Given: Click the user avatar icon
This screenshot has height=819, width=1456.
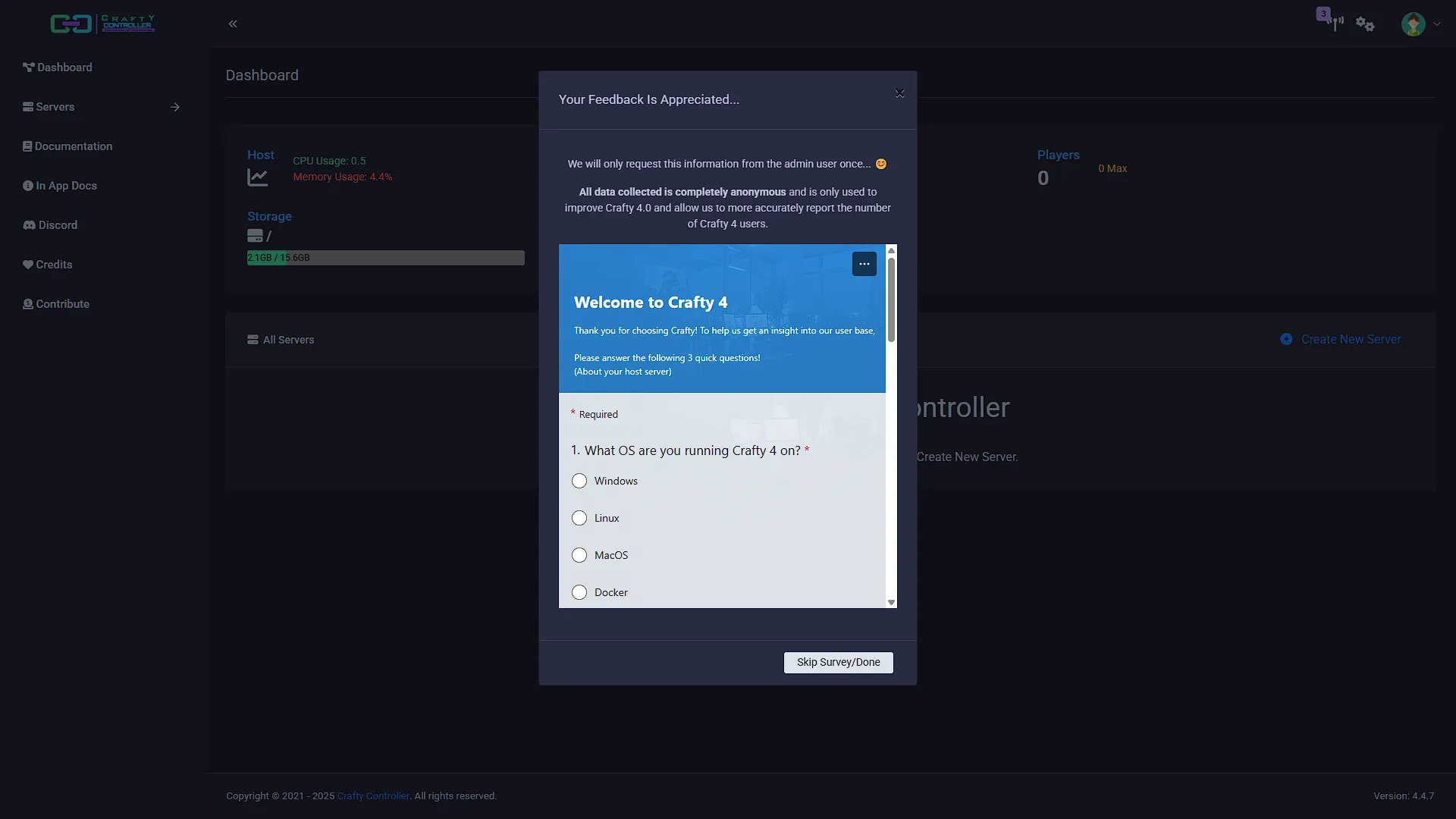Looking at the screenshot, I should [1413, 24].
